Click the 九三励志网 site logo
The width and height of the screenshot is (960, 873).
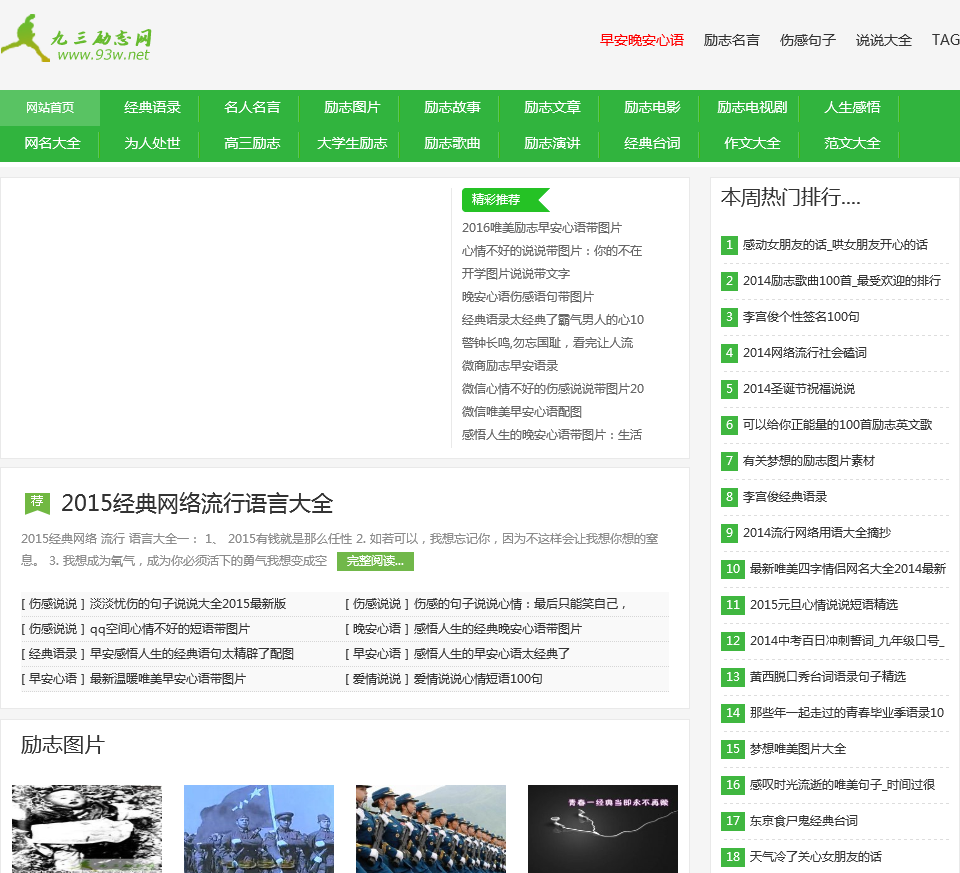(x=77, y=38)
